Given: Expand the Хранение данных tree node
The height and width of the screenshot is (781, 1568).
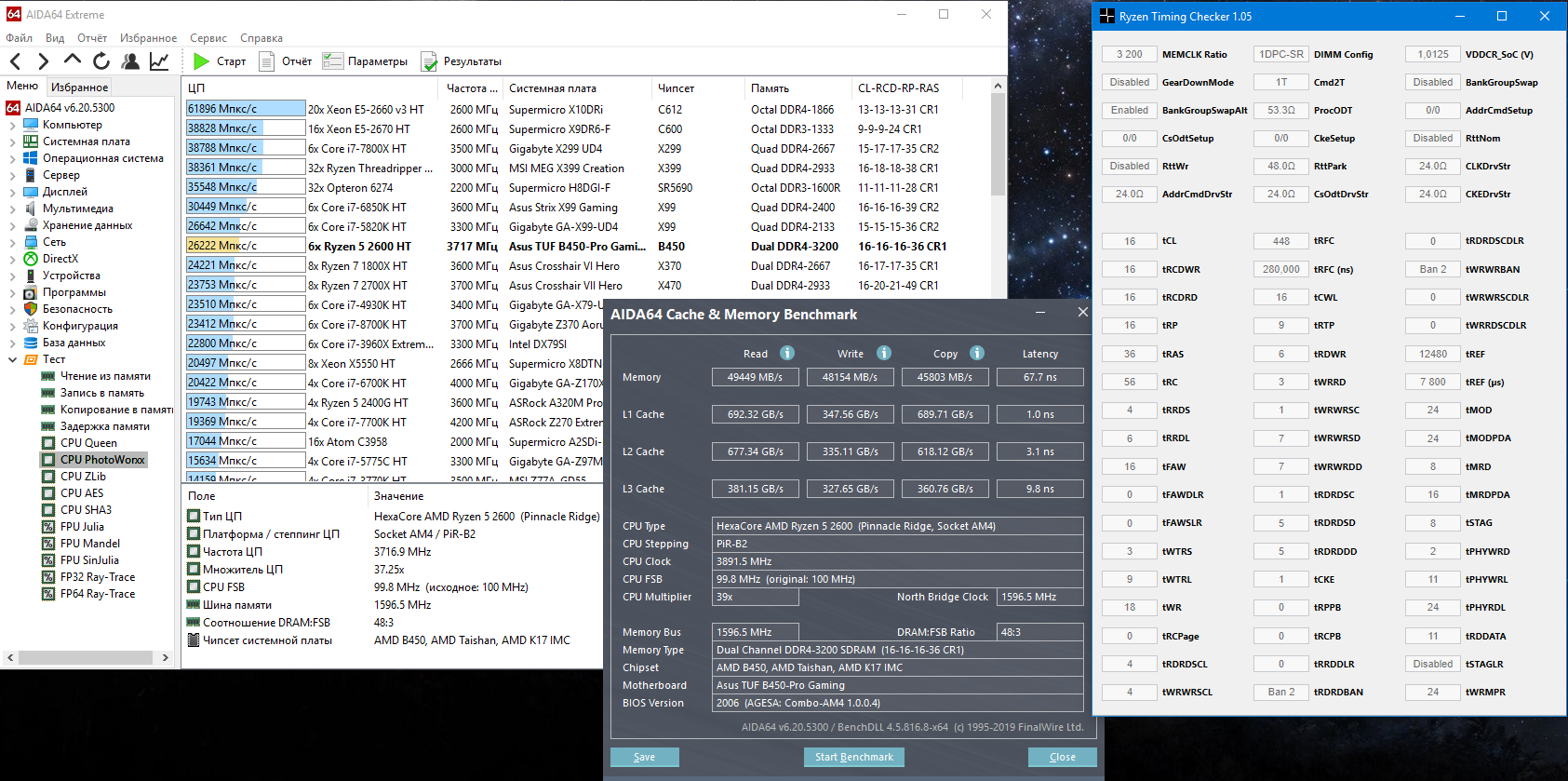Looking at the screenshot, I should (x=12, y=225).
